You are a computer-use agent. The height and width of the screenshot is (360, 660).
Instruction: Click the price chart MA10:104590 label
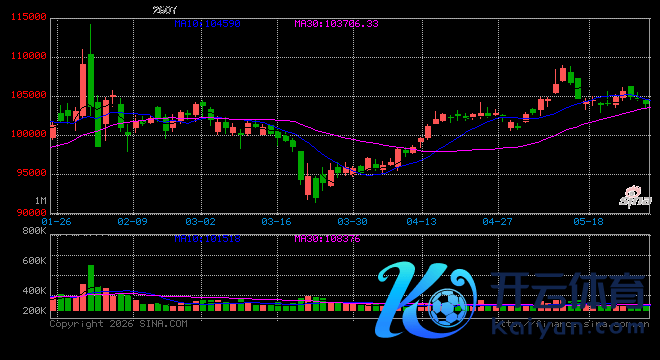207,24
